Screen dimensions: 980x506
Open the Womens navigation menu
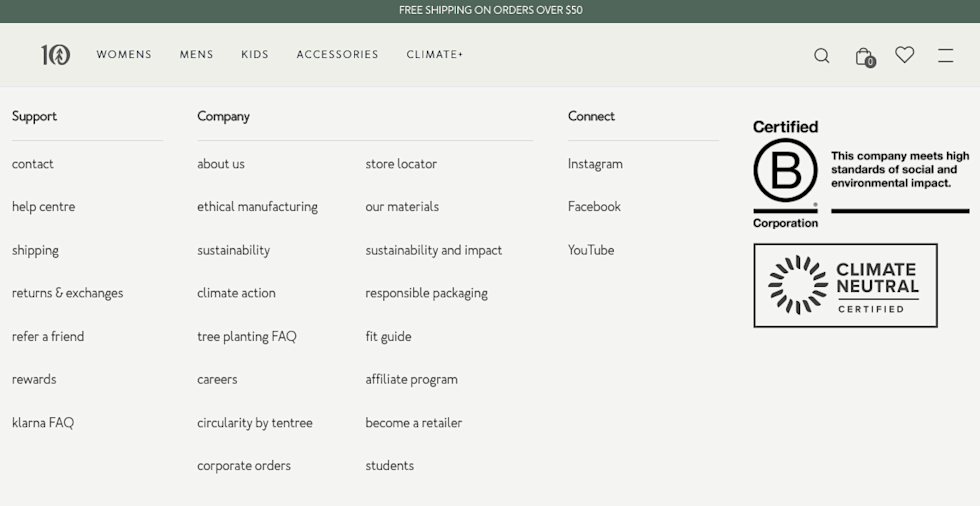(124, 55)
